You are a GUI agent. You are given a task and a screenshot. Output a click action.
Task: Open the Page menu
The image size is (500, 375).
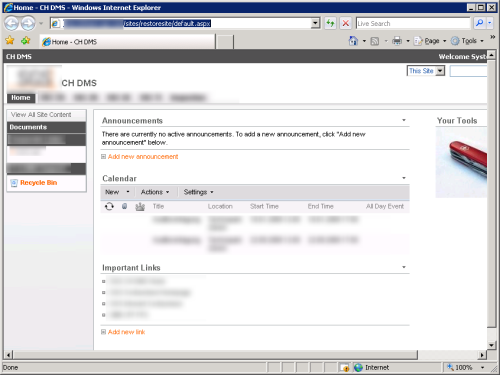point(430,41)
